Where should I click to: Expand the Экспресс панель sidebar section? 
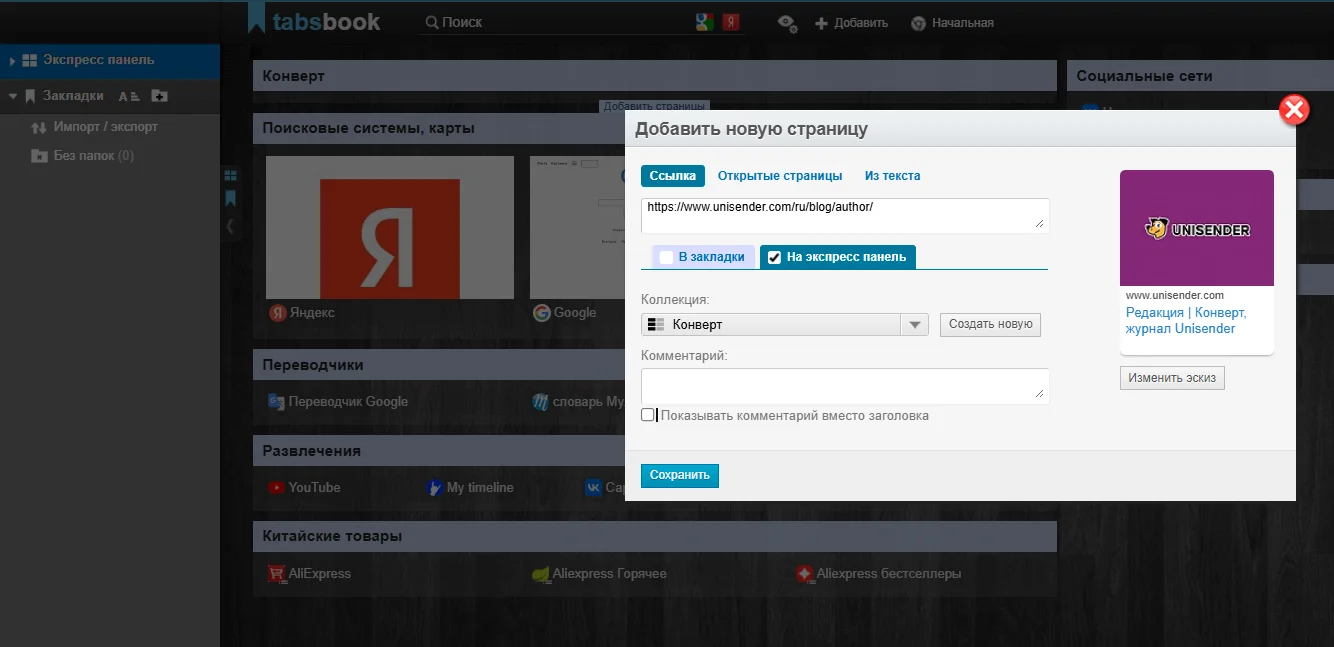pos(12,61)
